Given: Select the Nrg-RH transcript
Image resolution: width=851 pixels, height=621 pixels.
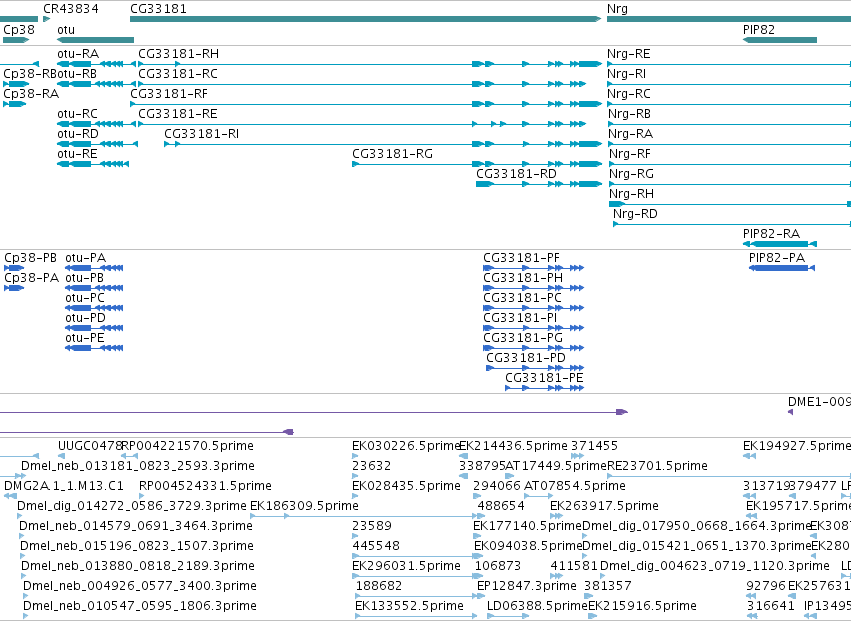Looking at the screenshot, I should click(631, 194).
